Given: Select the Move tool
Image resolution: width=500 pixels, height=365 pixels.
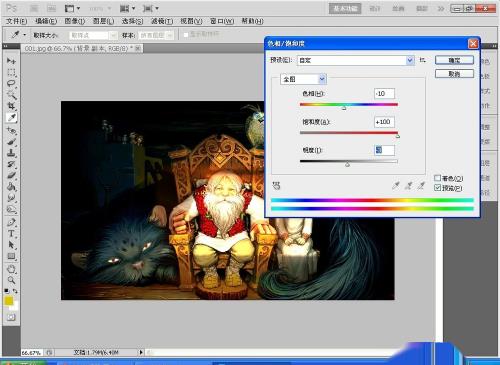Looking at the screenshot, I should [11, 61].
